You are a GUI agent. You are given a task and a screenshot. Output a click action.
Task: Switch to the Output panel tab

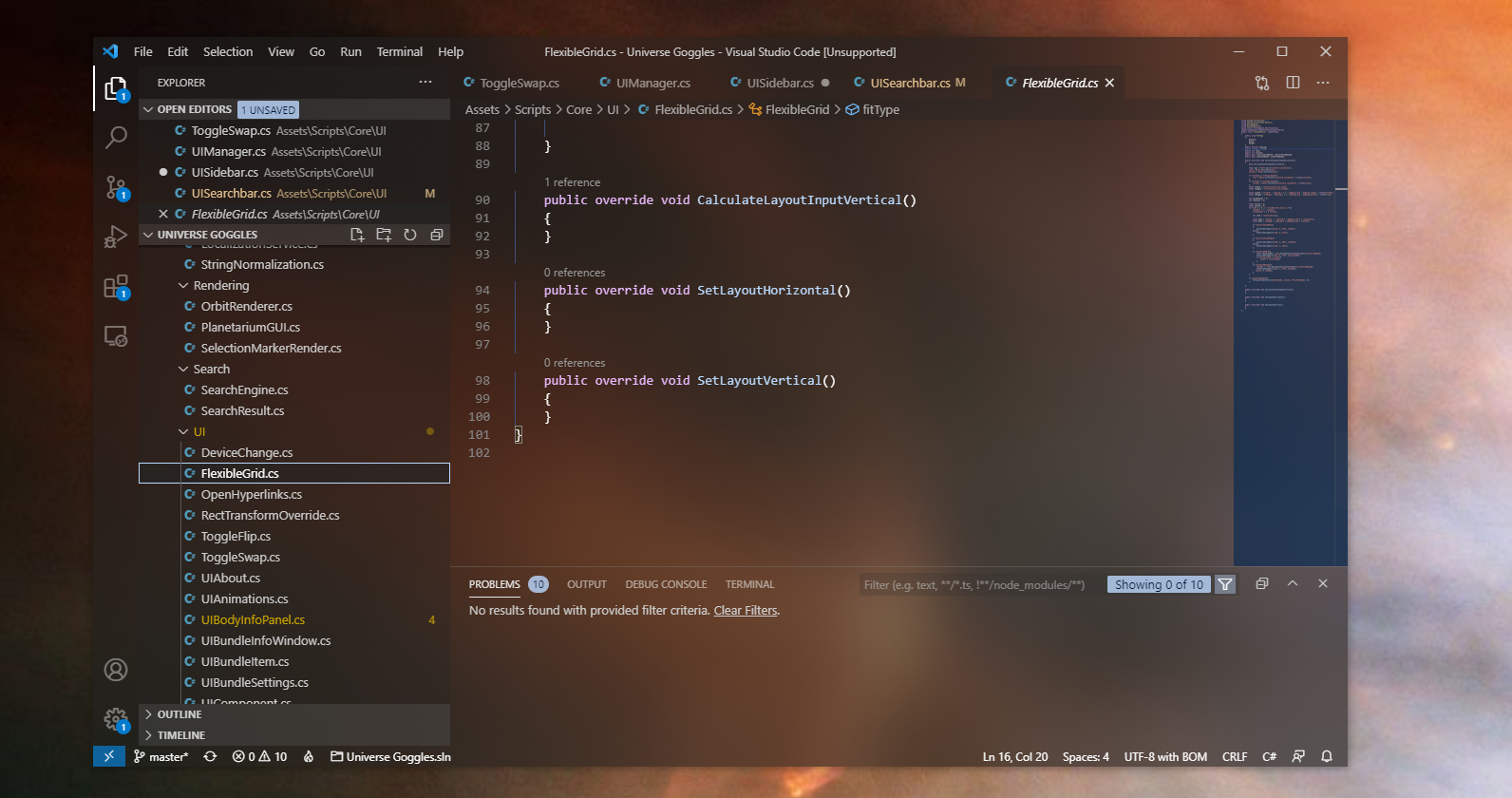coord(587,584)
